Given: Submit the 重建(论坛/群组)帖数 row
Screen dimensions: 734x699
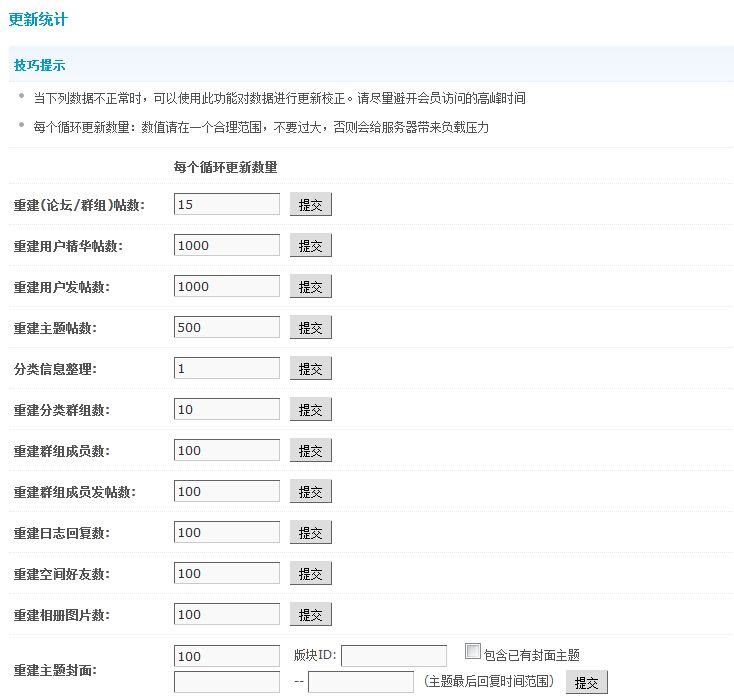Looking at the screenshot, I should [310, 205].
